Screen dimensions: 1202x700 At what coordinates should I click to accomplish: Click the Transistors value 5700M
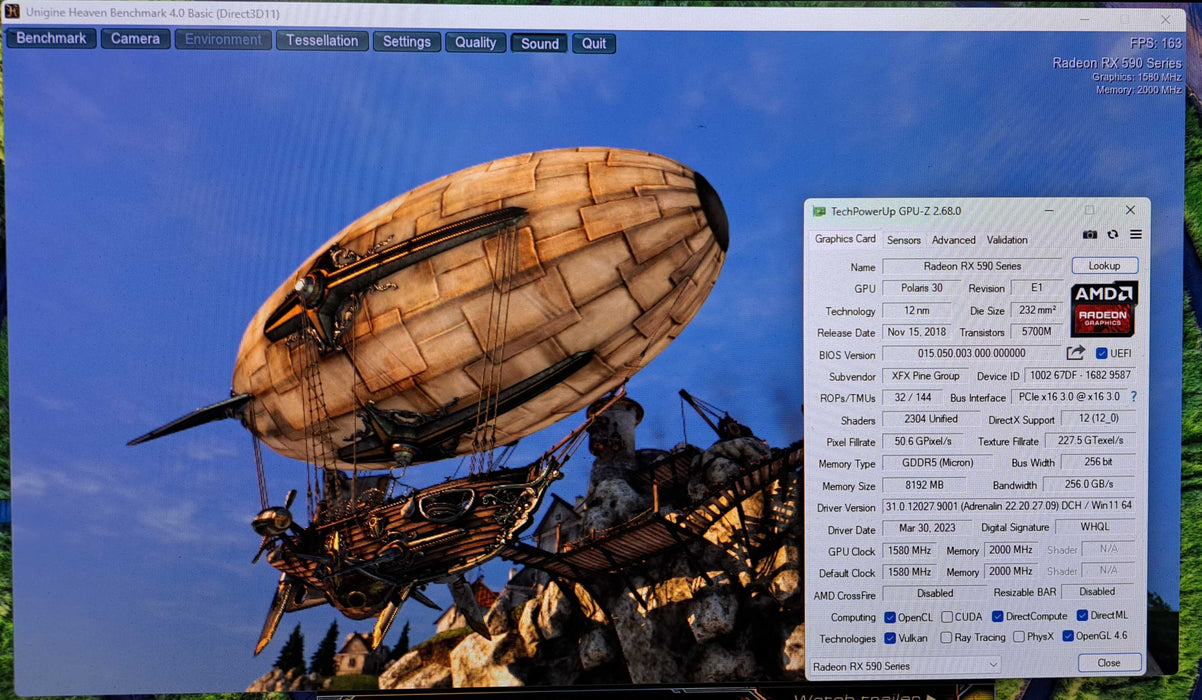click(x=1038, y=331)
